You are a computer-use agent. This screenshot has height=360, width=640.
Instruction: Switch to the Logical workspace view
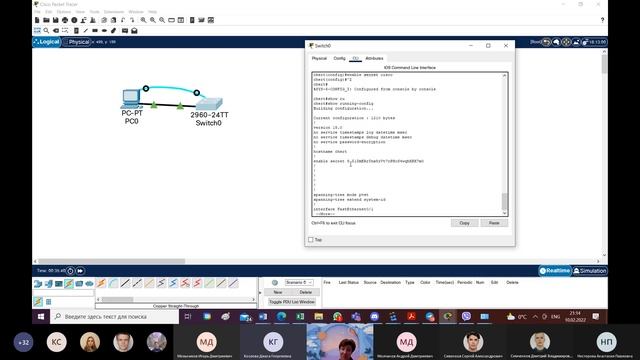click(47, 42)
